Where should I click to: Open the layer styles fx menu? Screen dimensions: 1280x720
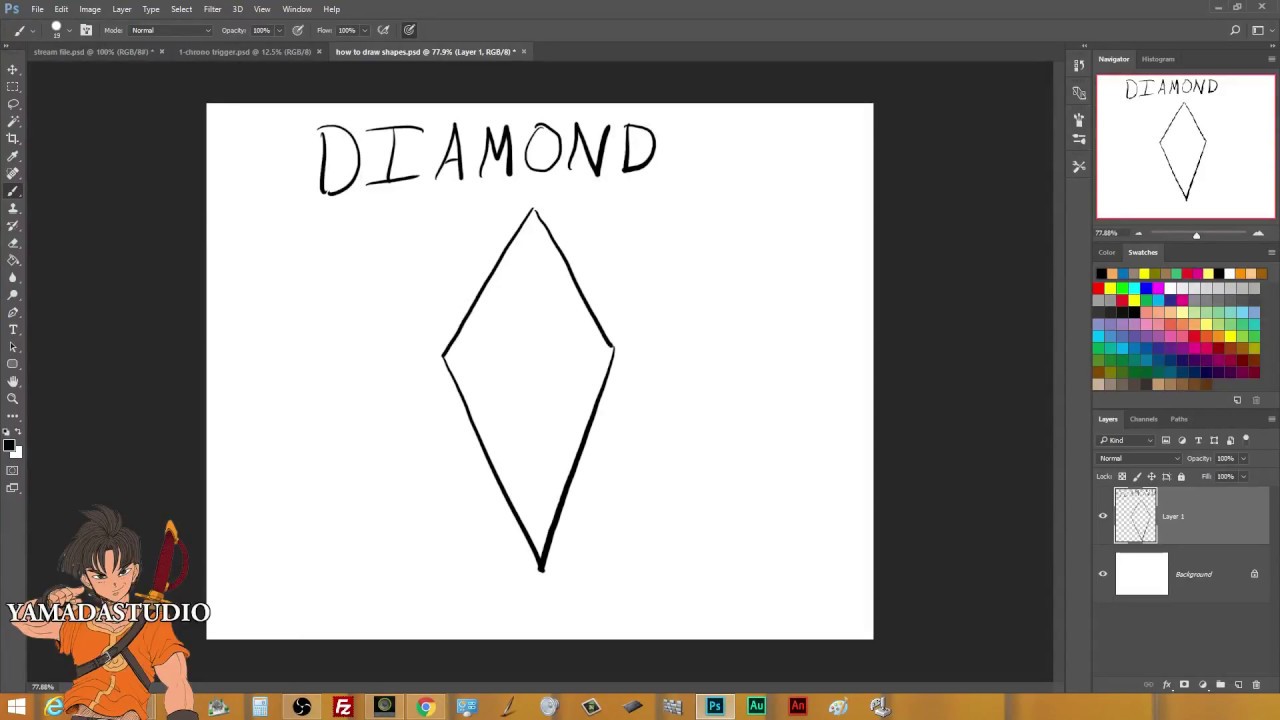[1168, 684]
